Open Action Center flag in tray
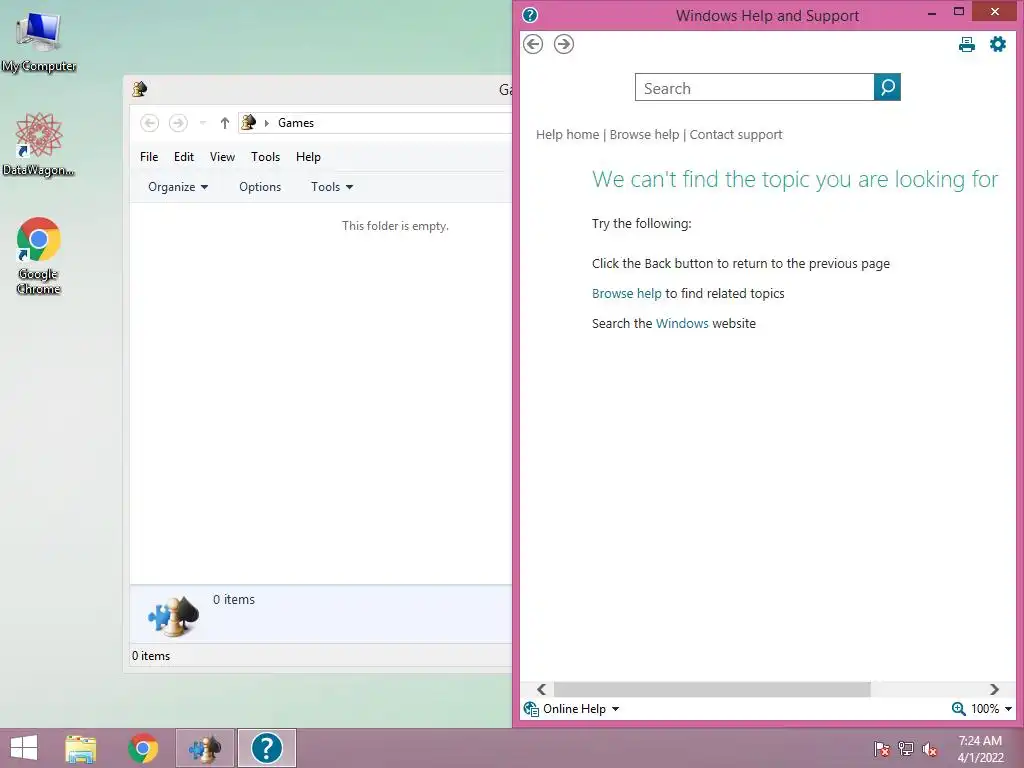 (881, 749)
